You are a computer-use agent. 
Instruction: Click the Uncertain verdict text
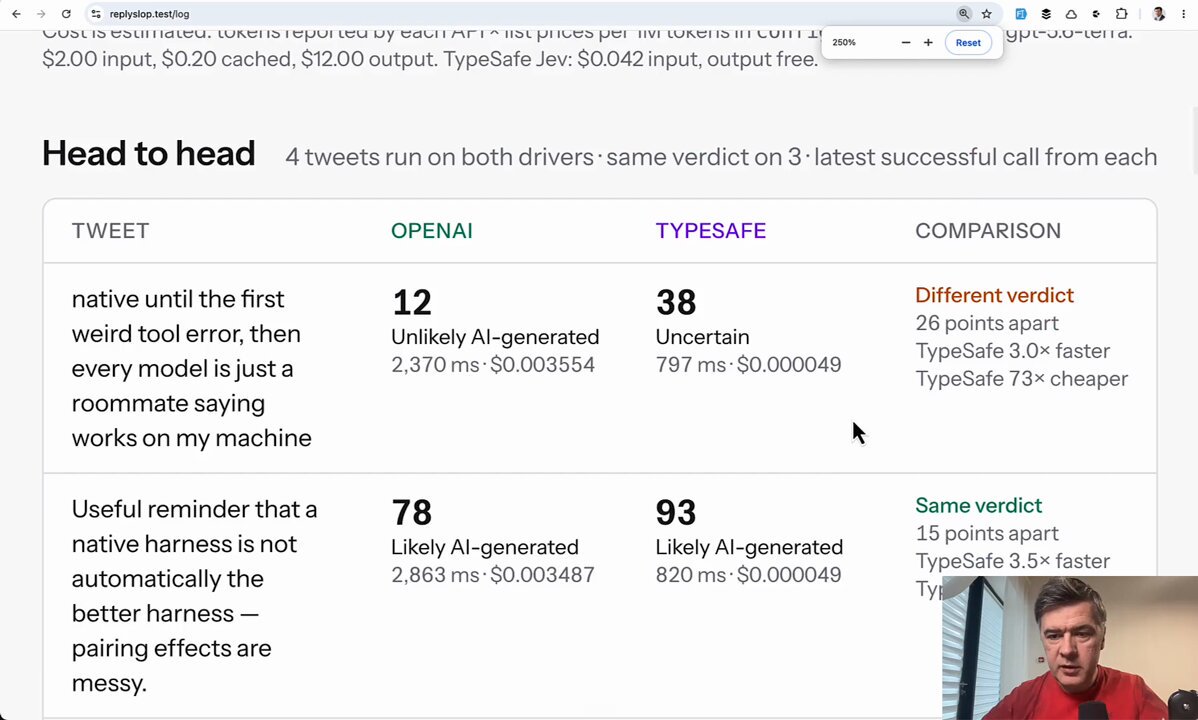pos(702,337)
